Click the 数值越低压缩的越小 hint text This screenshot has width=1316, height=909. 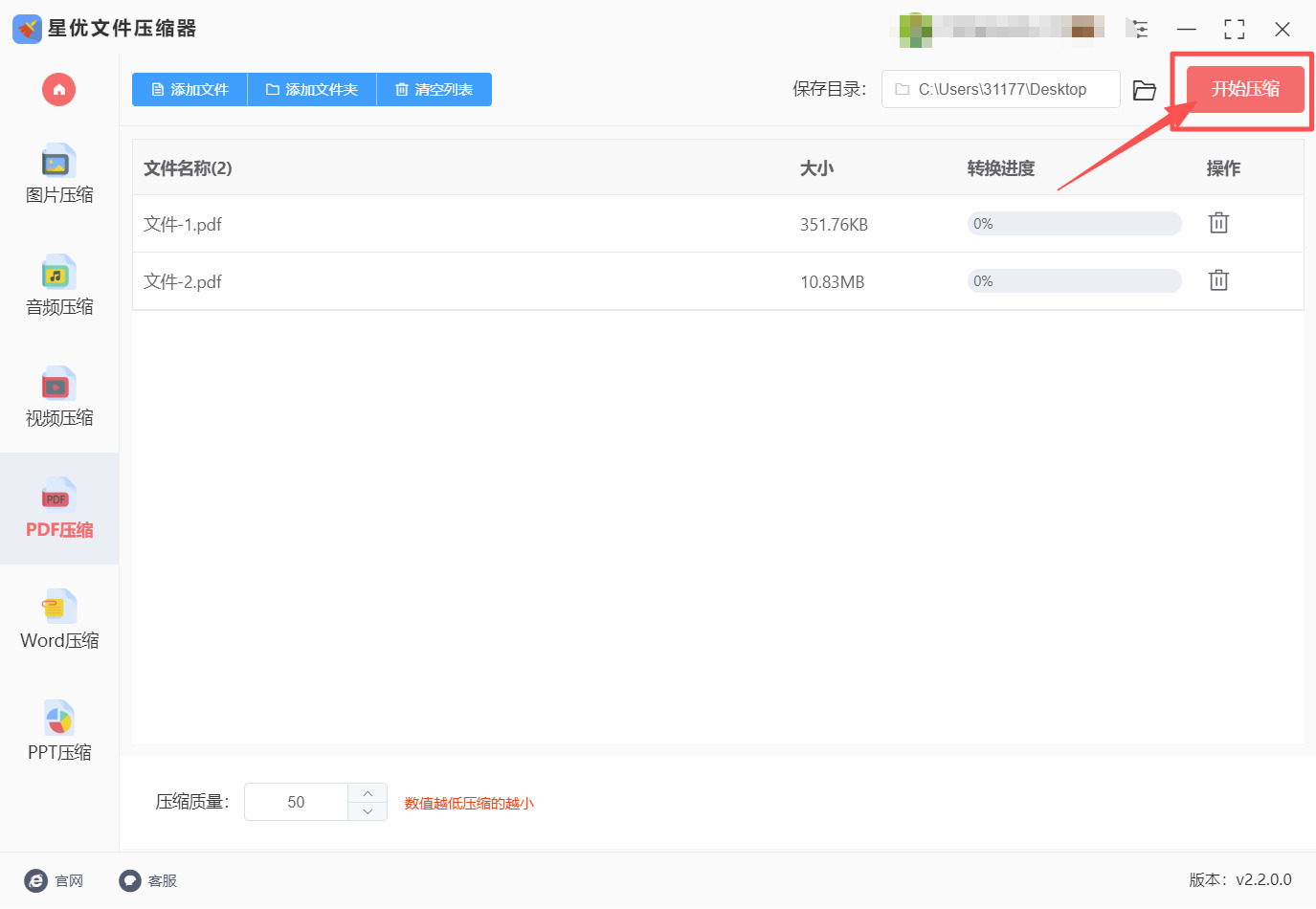point(469,803)
